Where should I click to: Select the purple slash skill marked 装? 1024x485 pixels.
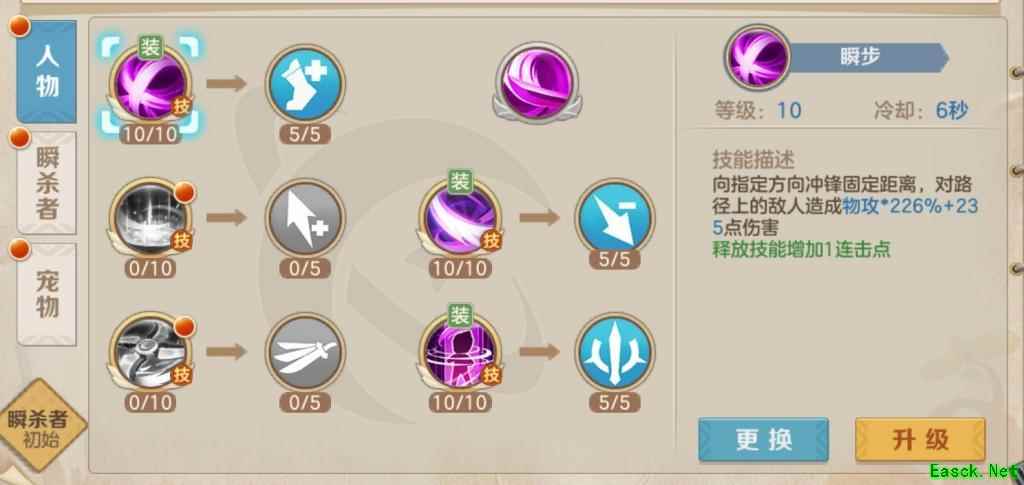[x=460, y=219]
